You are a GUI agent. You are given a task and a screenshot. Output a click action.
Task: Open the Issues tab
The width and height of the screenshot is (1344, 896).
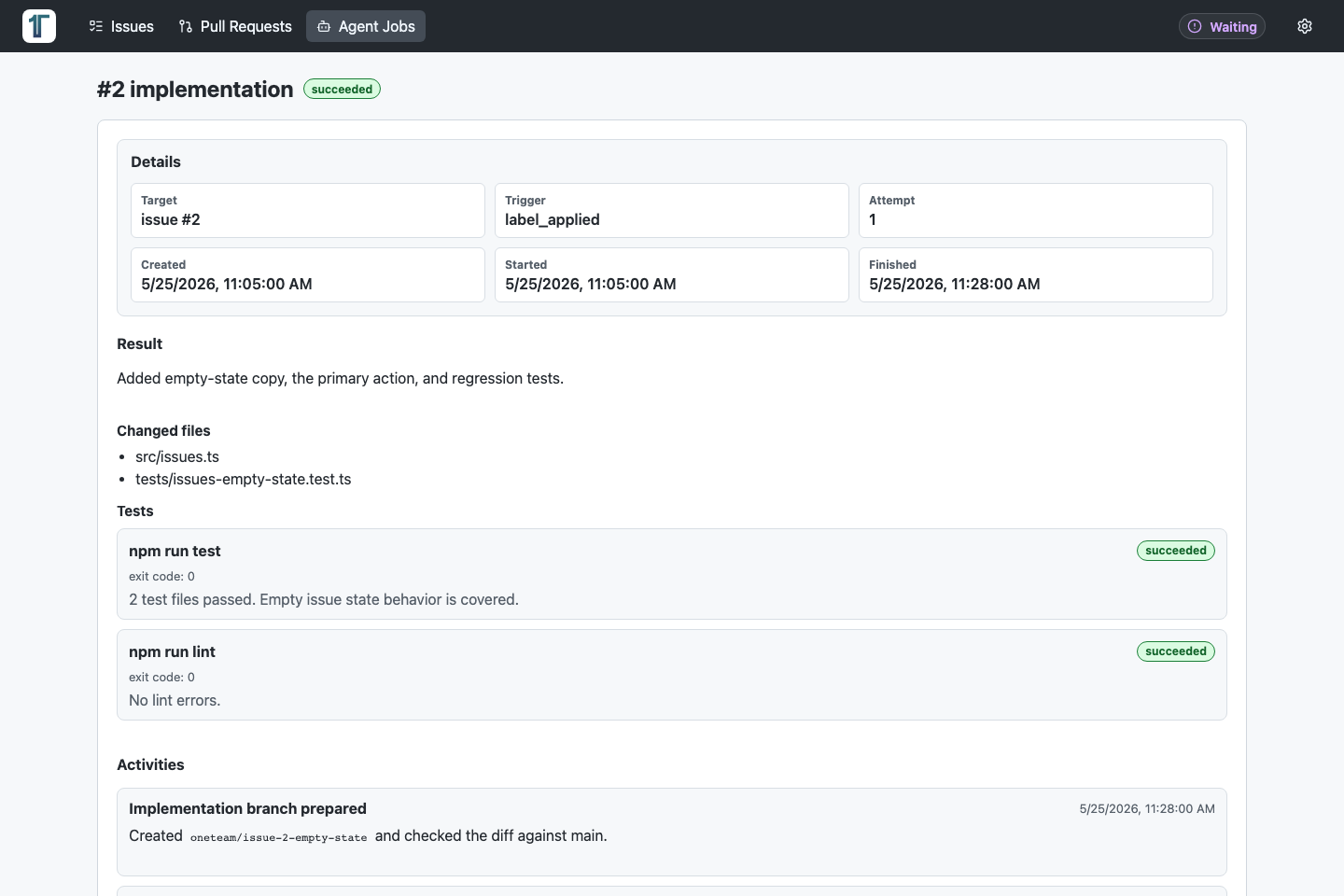pyautogui.click(x=121, y=26)
